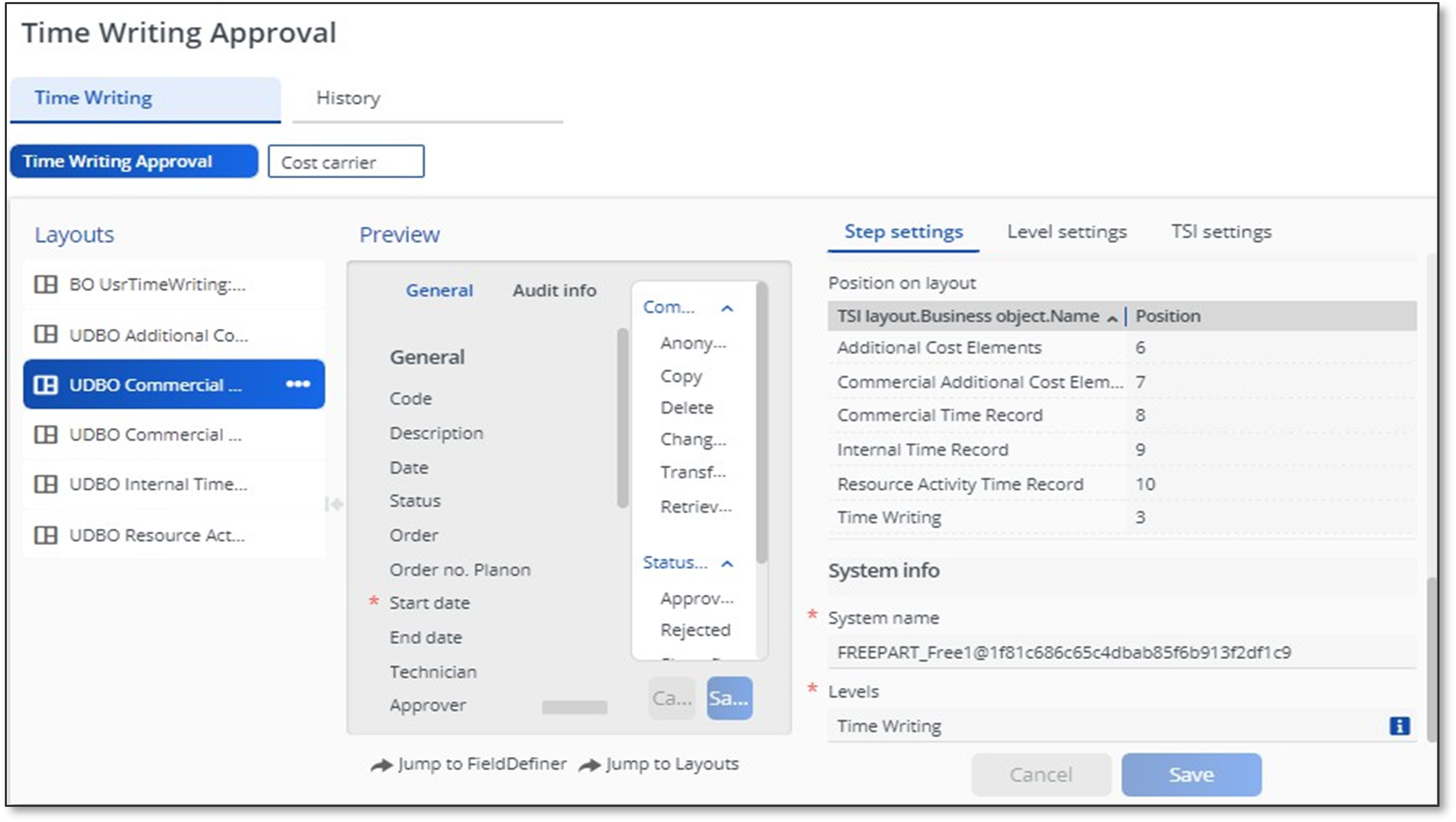Select the Additional Cost Elements row

(1121, 348)
